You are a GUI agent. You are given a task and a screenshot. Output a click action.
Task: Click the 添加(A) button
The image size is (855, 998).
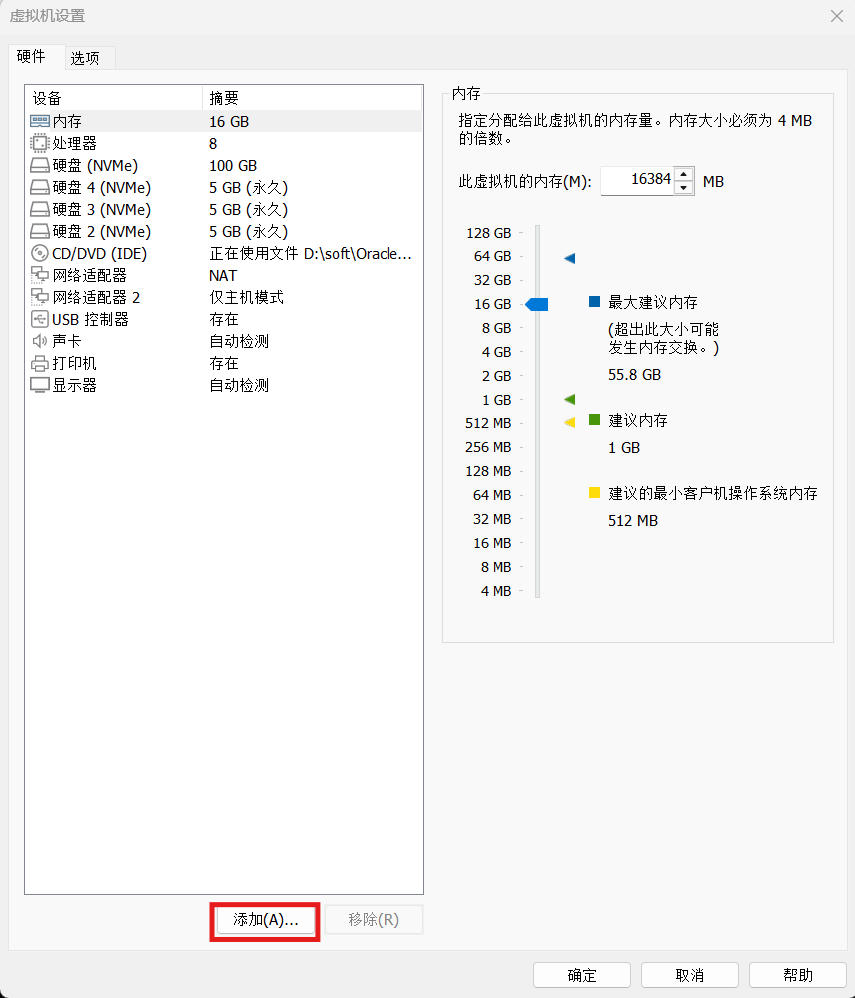click(264, 921)
